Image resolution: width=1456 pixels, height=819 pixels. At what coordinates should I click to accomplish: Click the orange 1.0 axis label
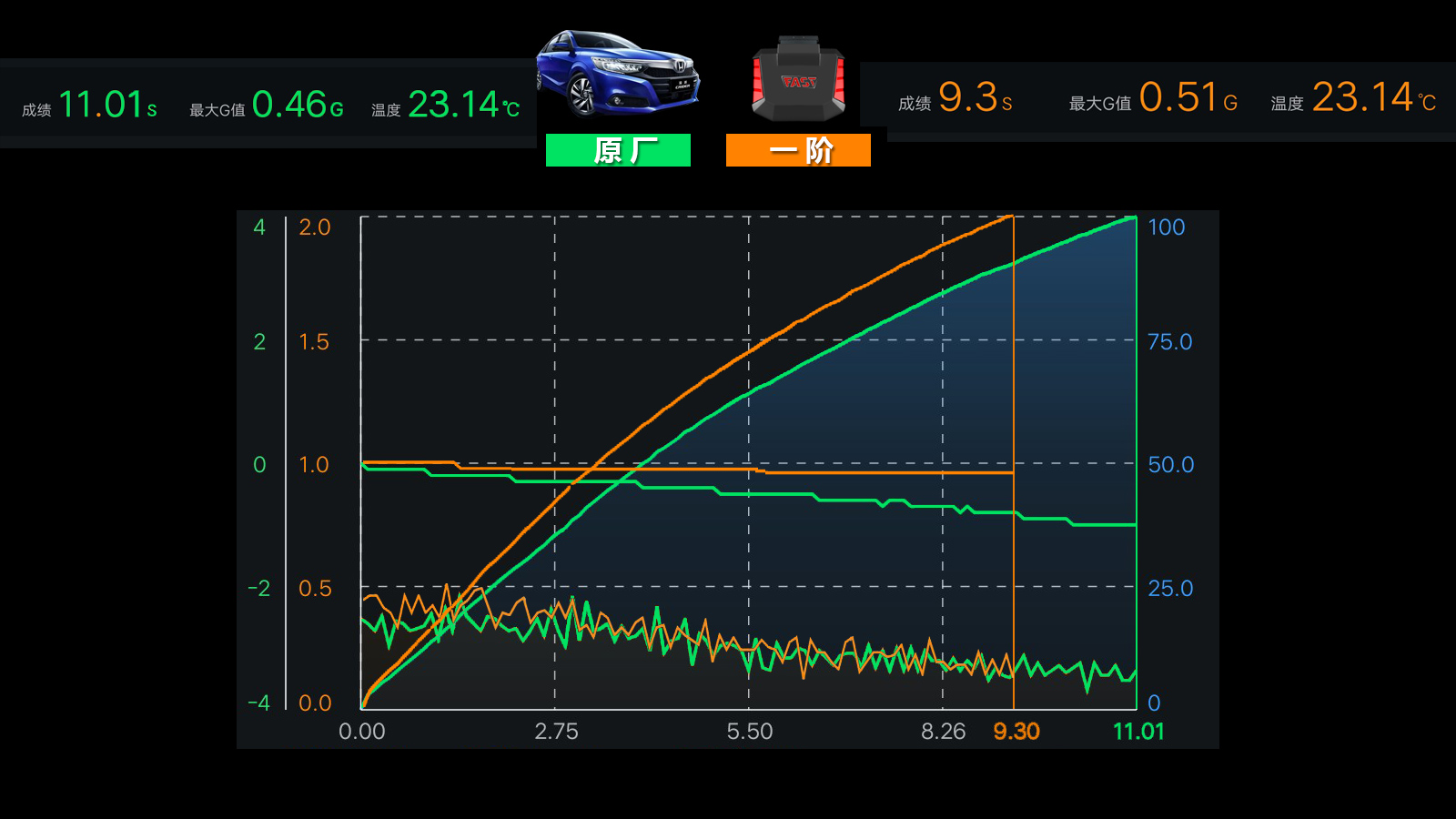[x=314, y=465]
